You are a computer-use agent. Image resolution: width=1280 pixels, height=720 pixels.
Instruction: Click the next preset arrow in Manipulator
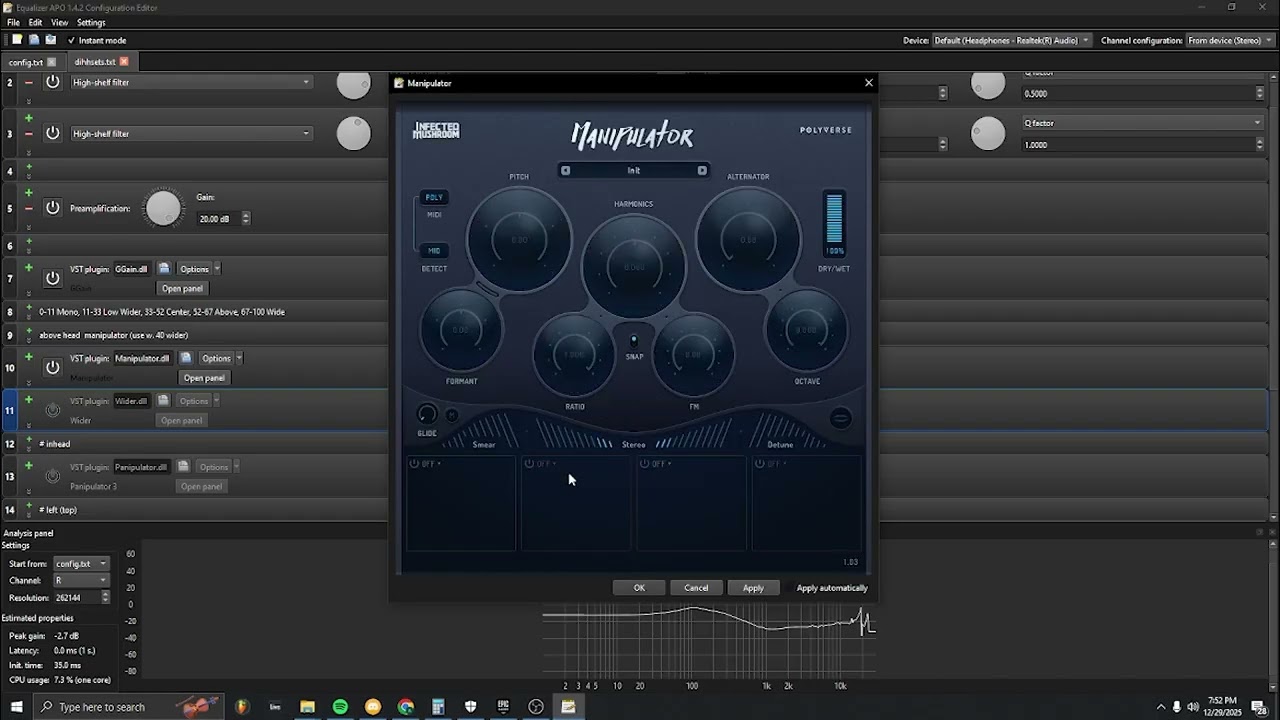(702, 170)
